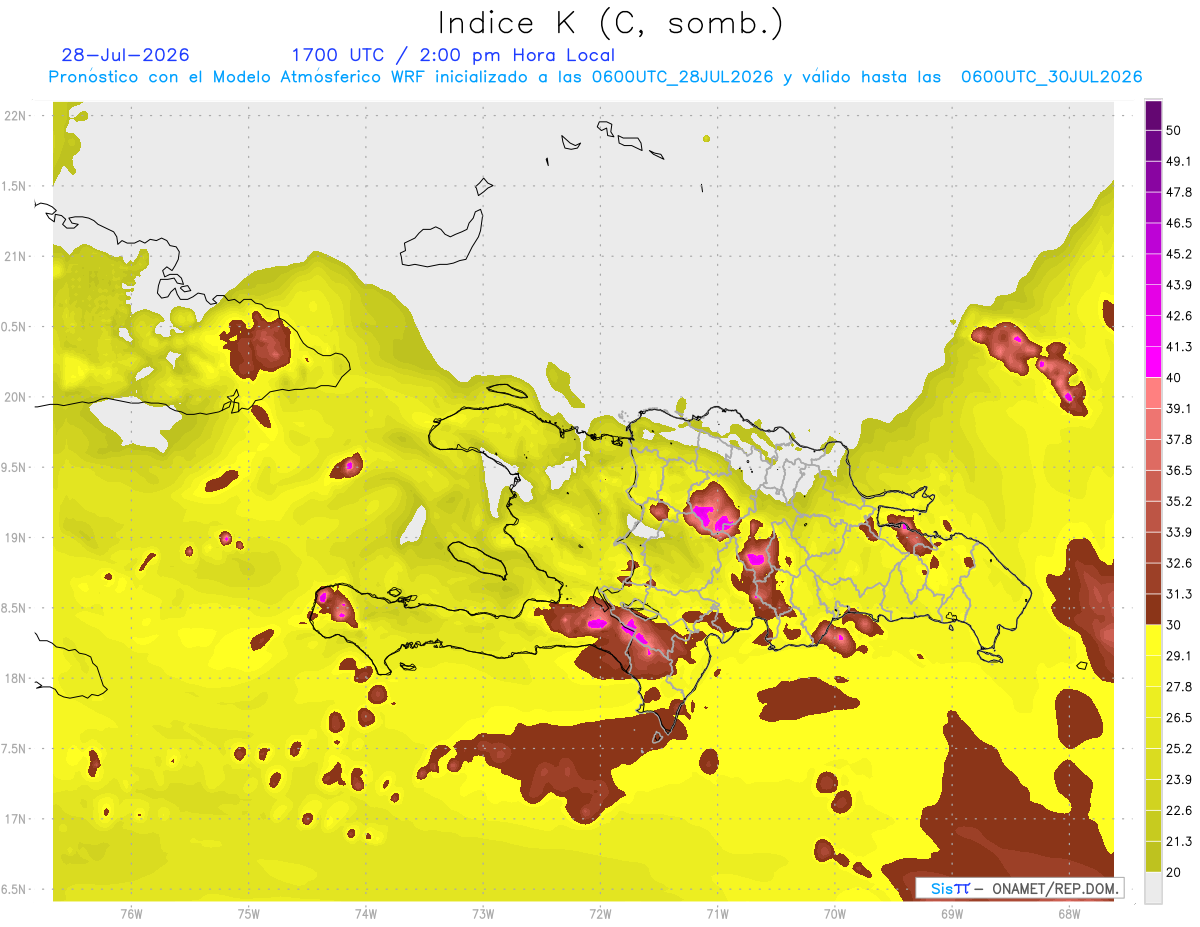Screen dimensions: 1200x927
Task: Pick the gray legend swatch below 20
Action: [1153, 888]
